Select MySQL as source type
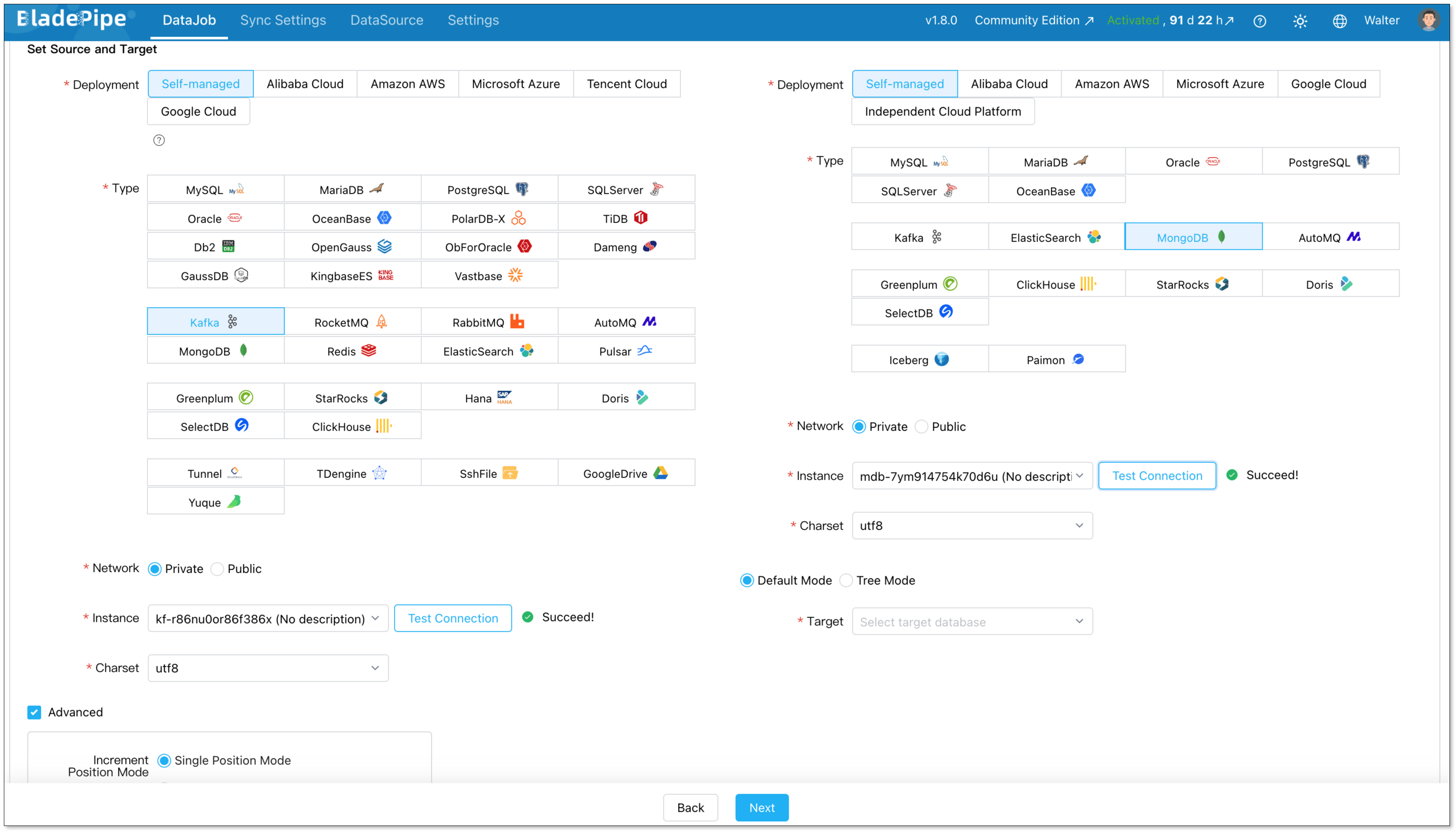This screenshot has height=832, width=1456. [x=215, y=189]
